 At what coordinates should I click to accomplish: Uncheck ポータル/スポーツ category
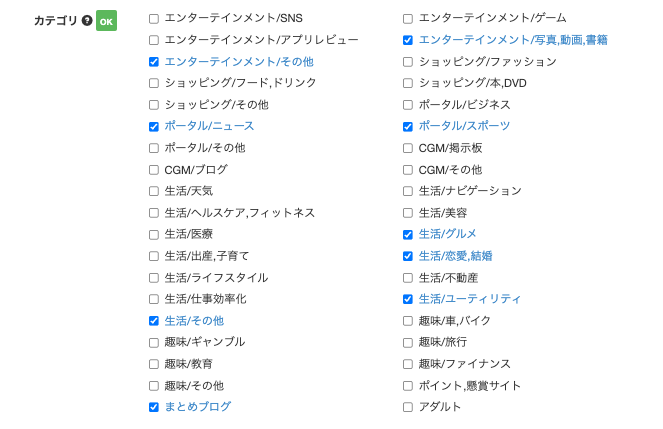click(x=408, y=126)
